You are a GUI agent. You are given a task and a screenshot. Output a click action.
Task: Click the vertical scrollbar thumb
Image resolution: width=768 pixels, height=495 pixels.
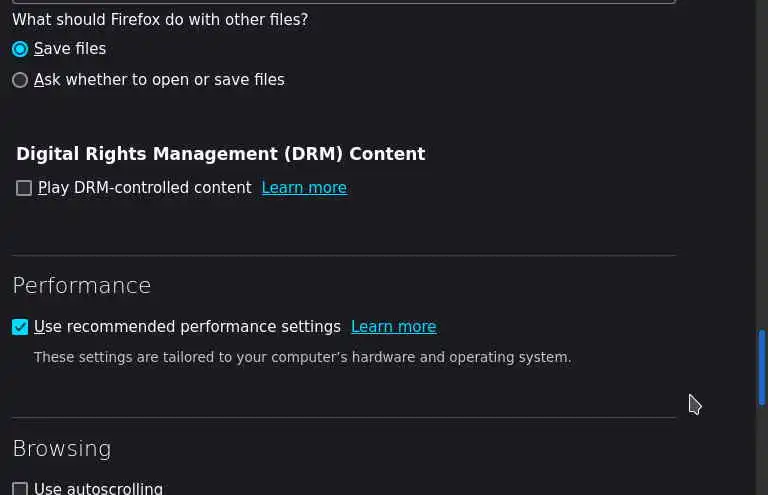pyautogui.click(x=761, y=367)
